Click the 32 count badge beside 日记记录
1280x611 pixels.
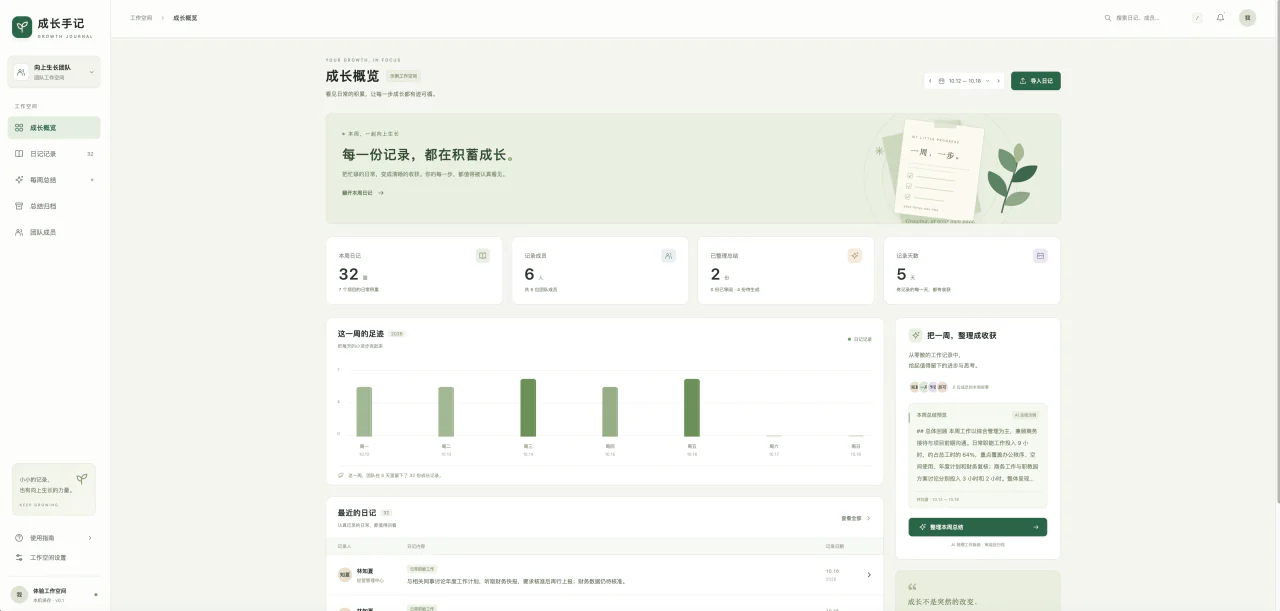90,154
